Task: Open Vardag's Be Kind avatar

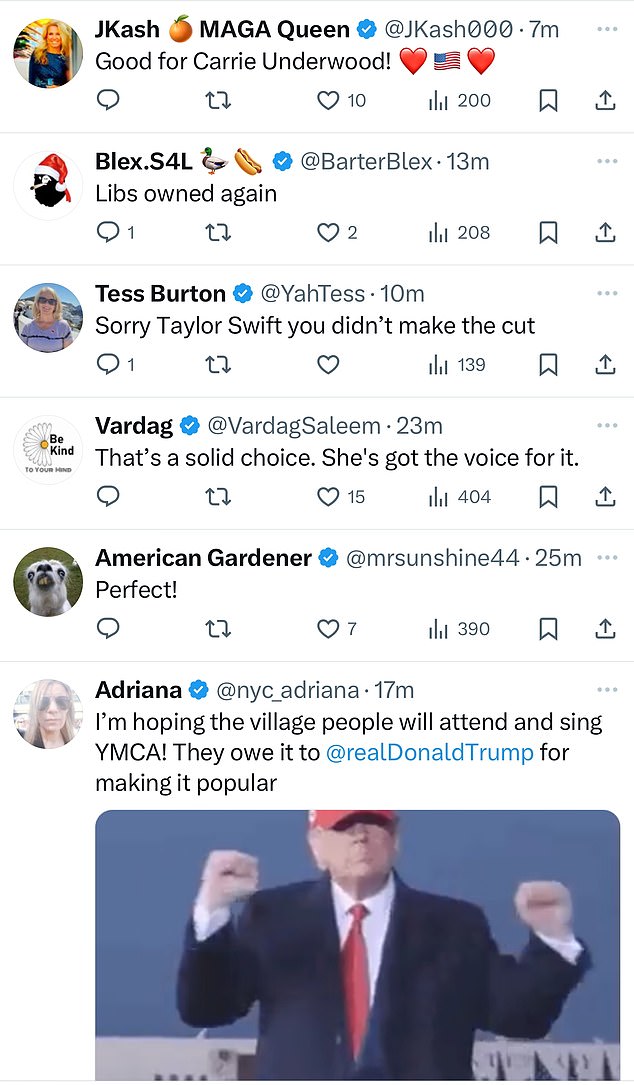Action: 48,450
